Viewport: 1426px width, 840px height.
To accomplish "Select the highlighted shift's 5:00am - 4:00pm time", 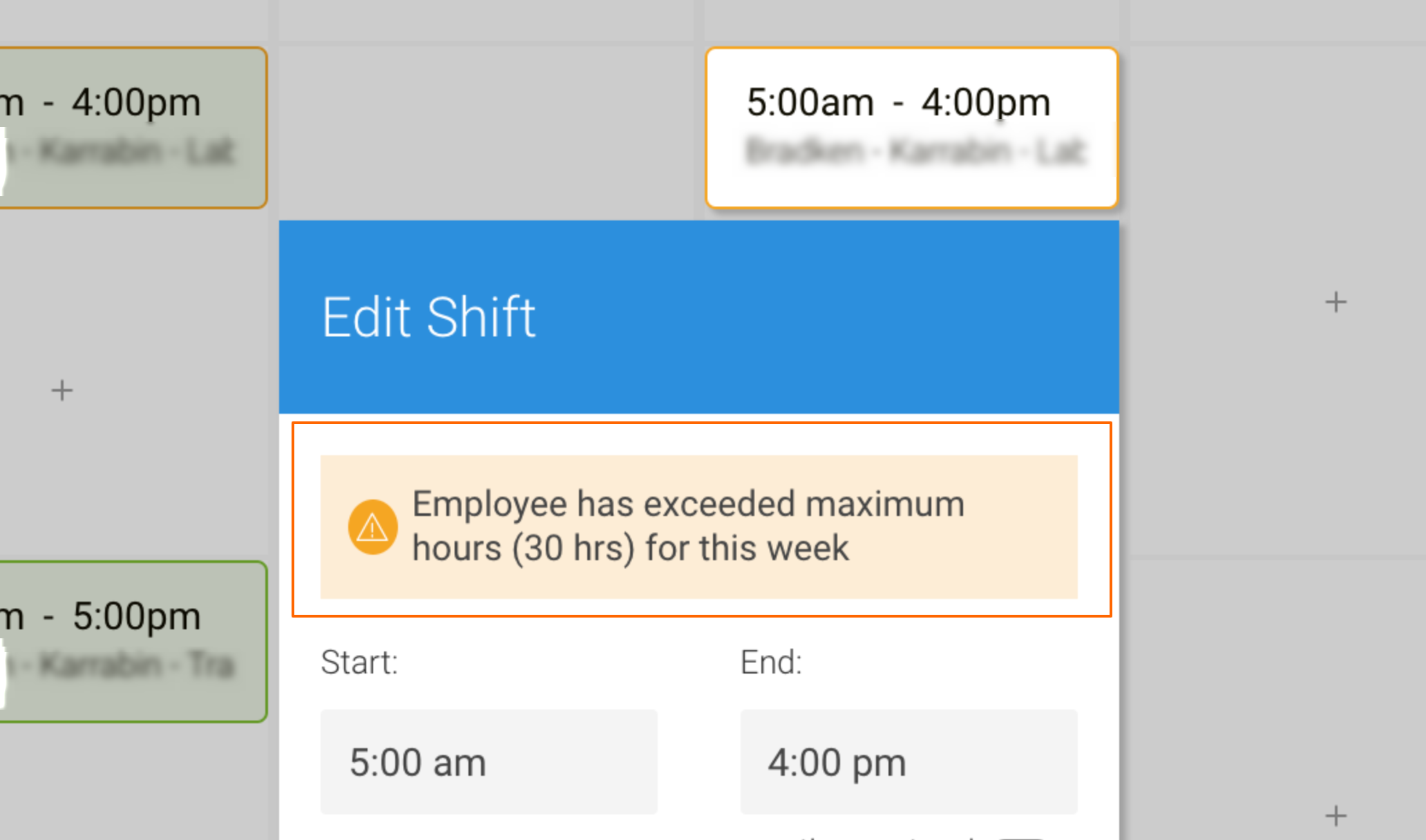I will tap(897, 103).
